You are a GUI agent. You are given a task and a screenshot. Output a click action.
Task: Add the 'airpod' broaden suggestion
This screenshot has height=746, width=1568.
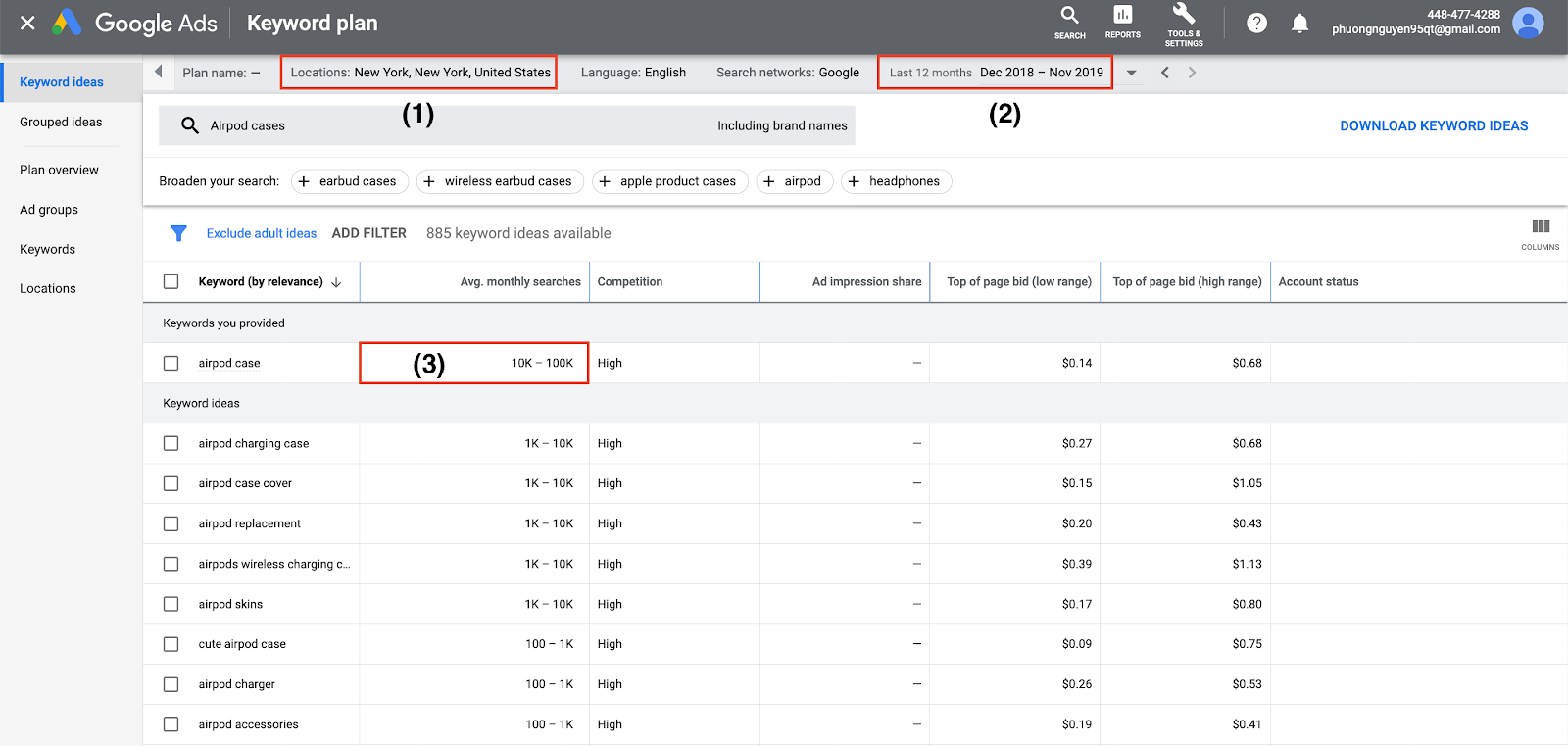pos(795,181)
